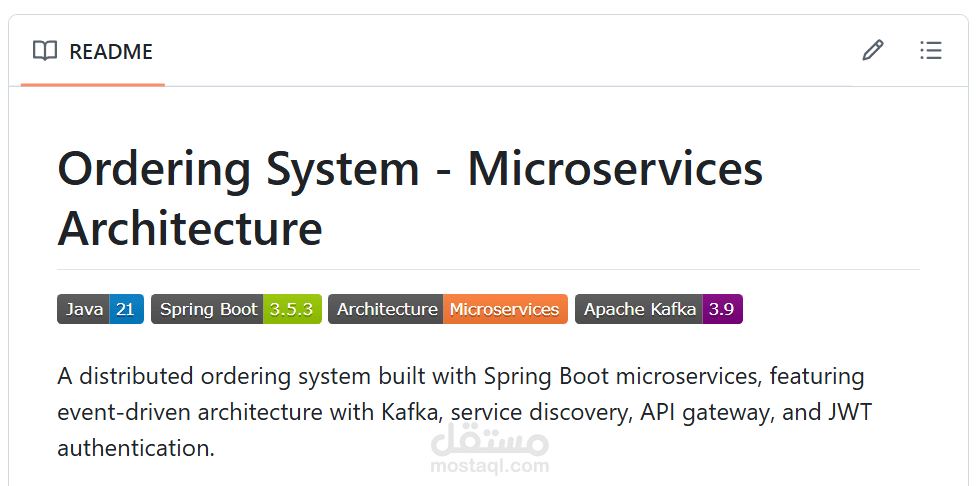This screenshot has width=980, height=486.
Task: Select the Ordering System - Microservices Architecture heading
Action: point(410,199)
